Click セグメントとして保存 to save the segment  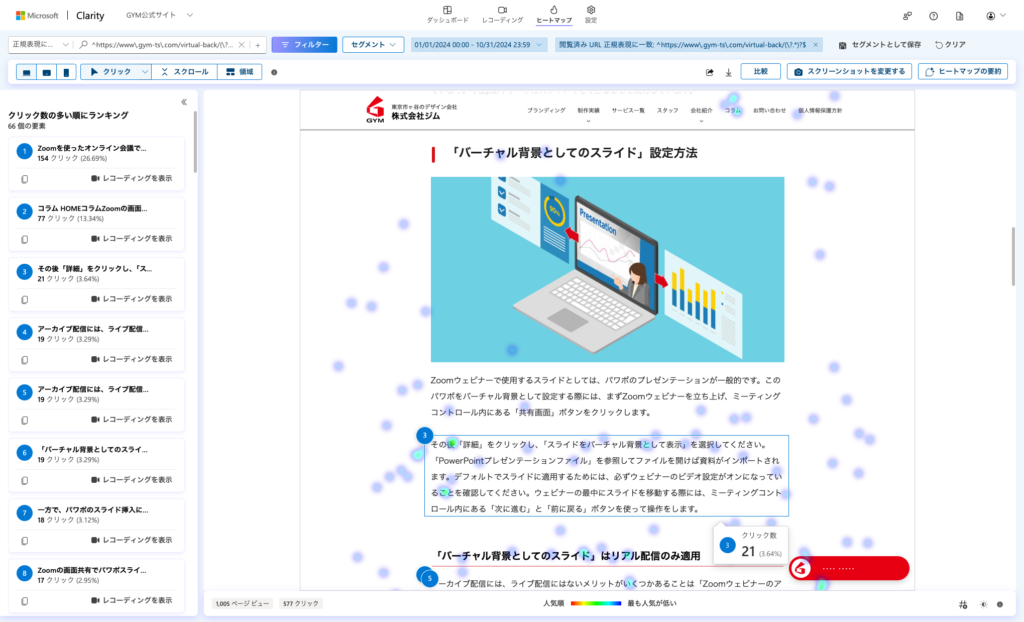pos(879,44)
